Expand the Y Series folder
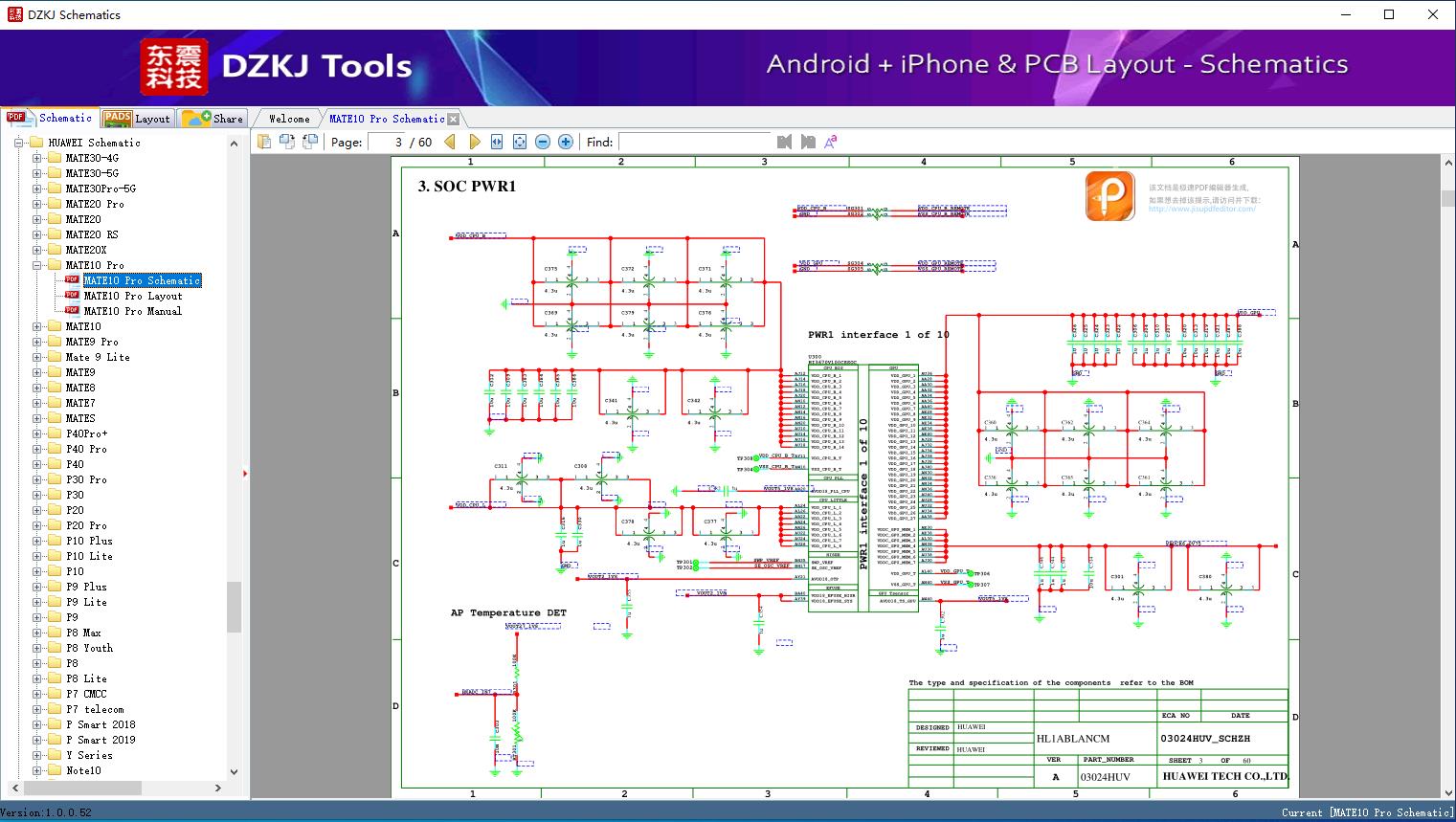1456x822 pixels. 37,755
